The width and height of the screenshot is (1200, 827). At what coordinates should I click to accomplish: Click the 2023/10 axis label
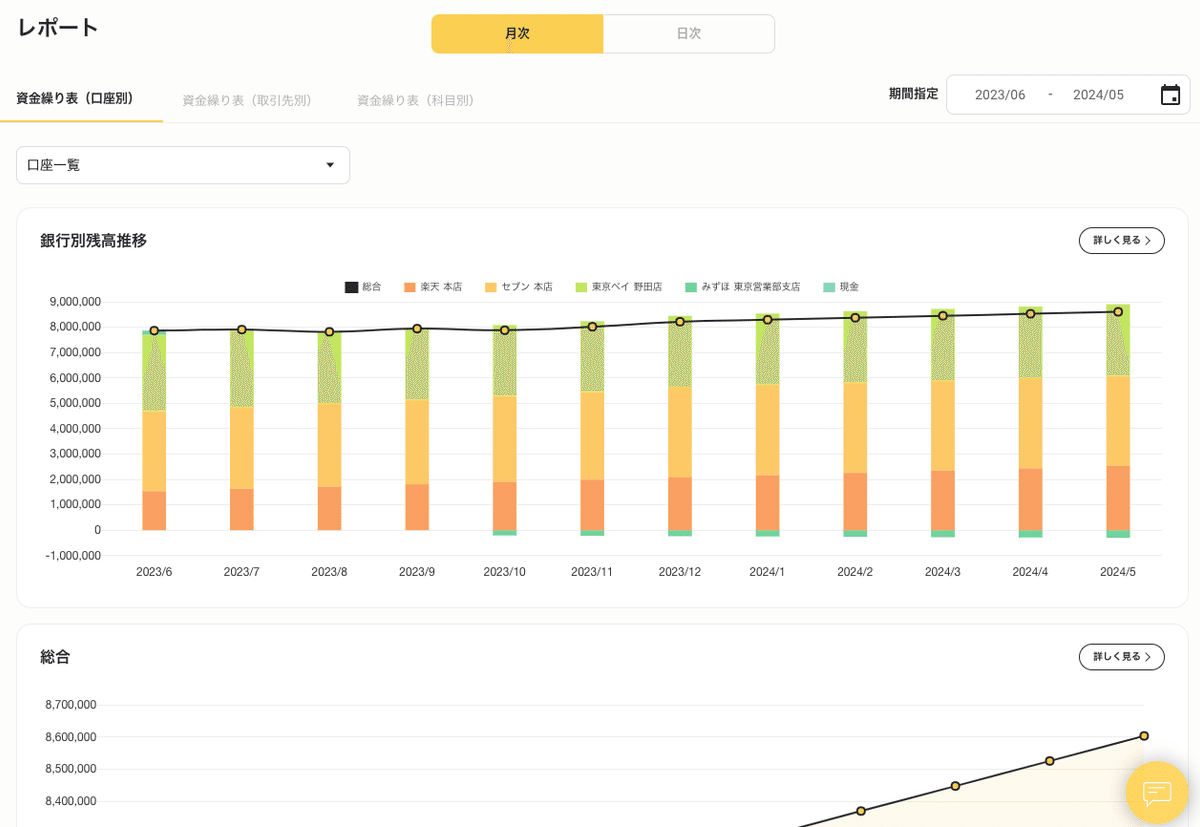pyautogui.click(x=504, y=572)
